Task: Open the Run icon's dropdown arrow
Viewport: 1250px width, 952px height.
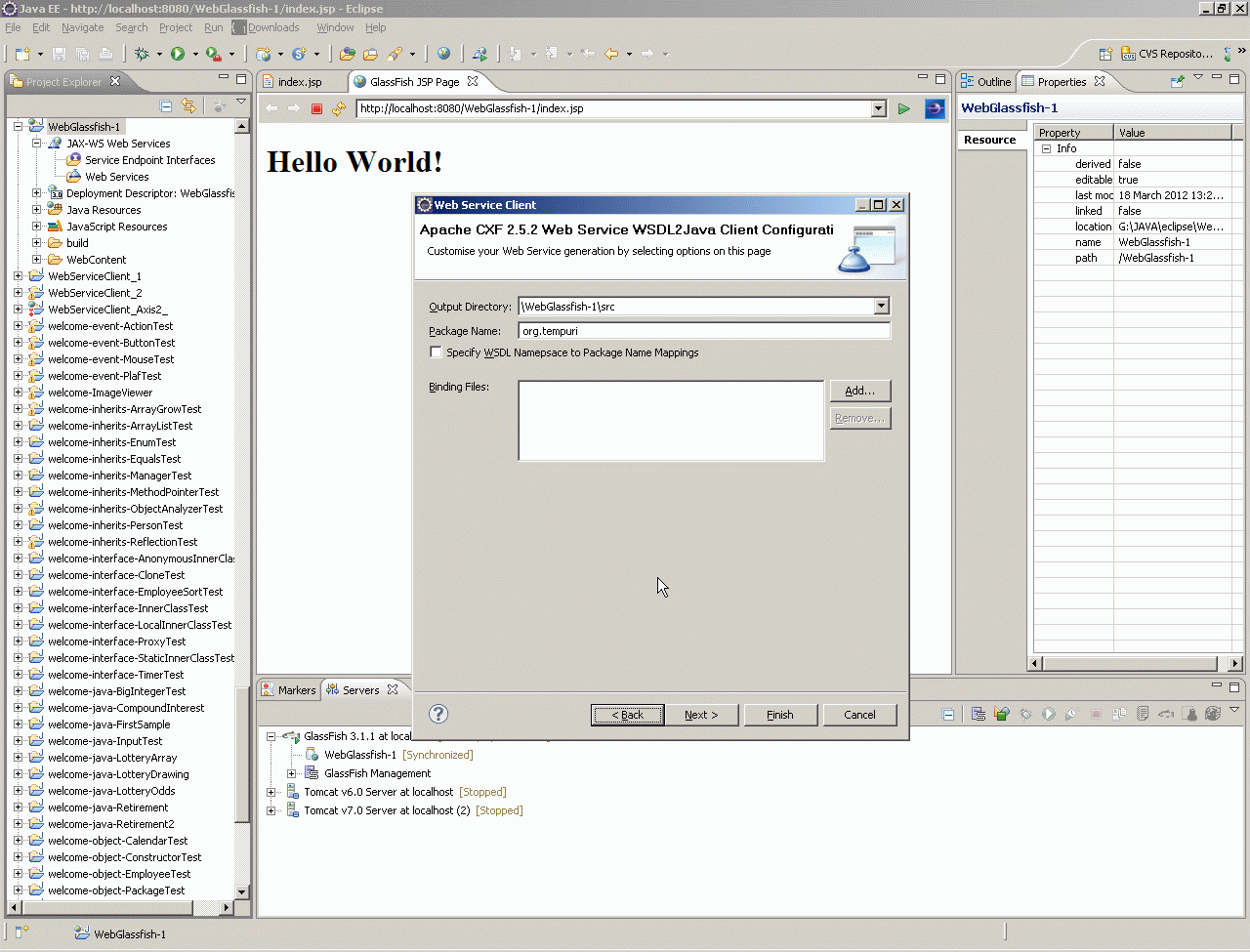Action: 194,55
